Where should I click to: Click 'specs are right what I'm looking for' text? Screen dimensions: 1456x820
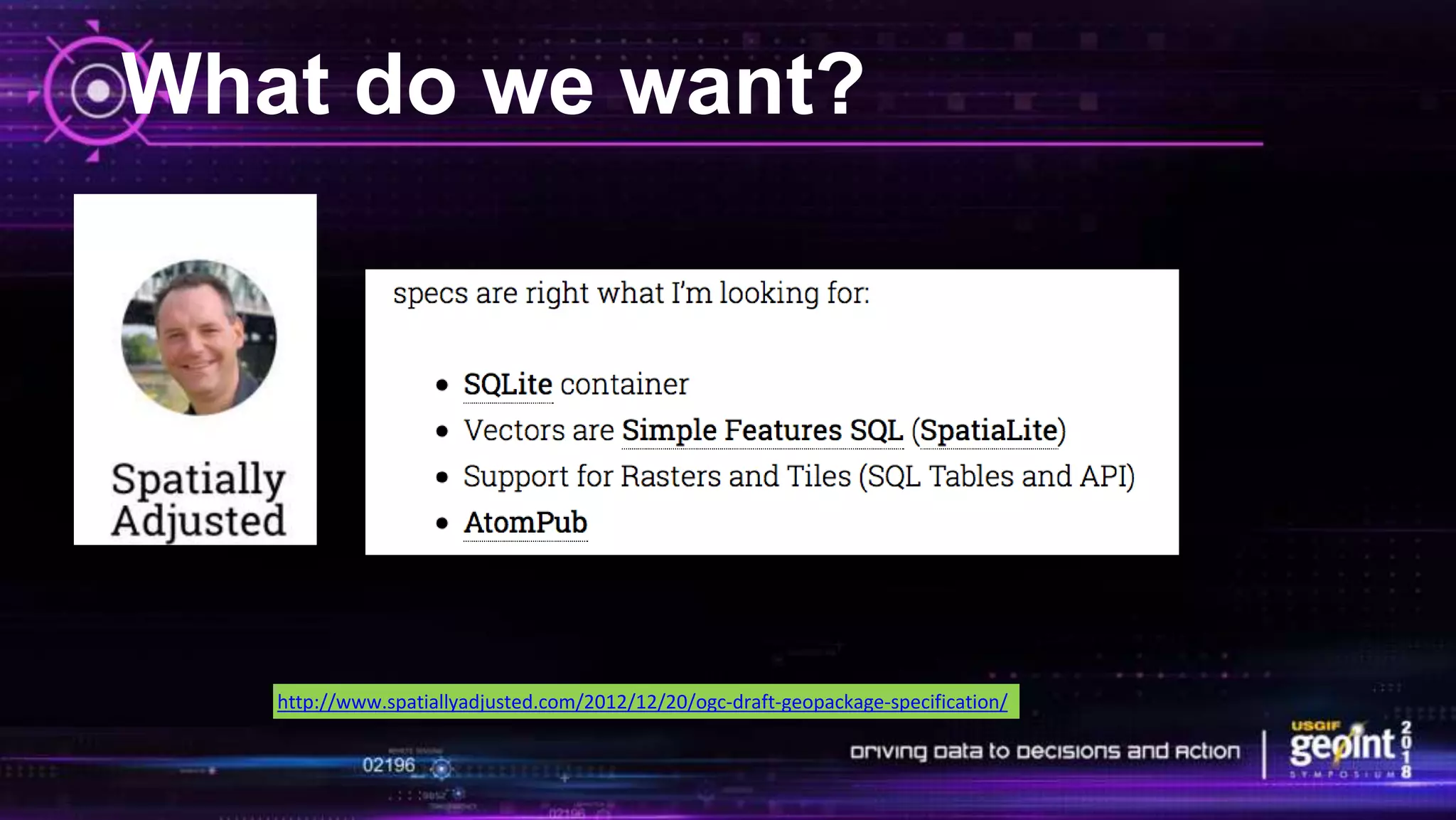coord(631,293)
